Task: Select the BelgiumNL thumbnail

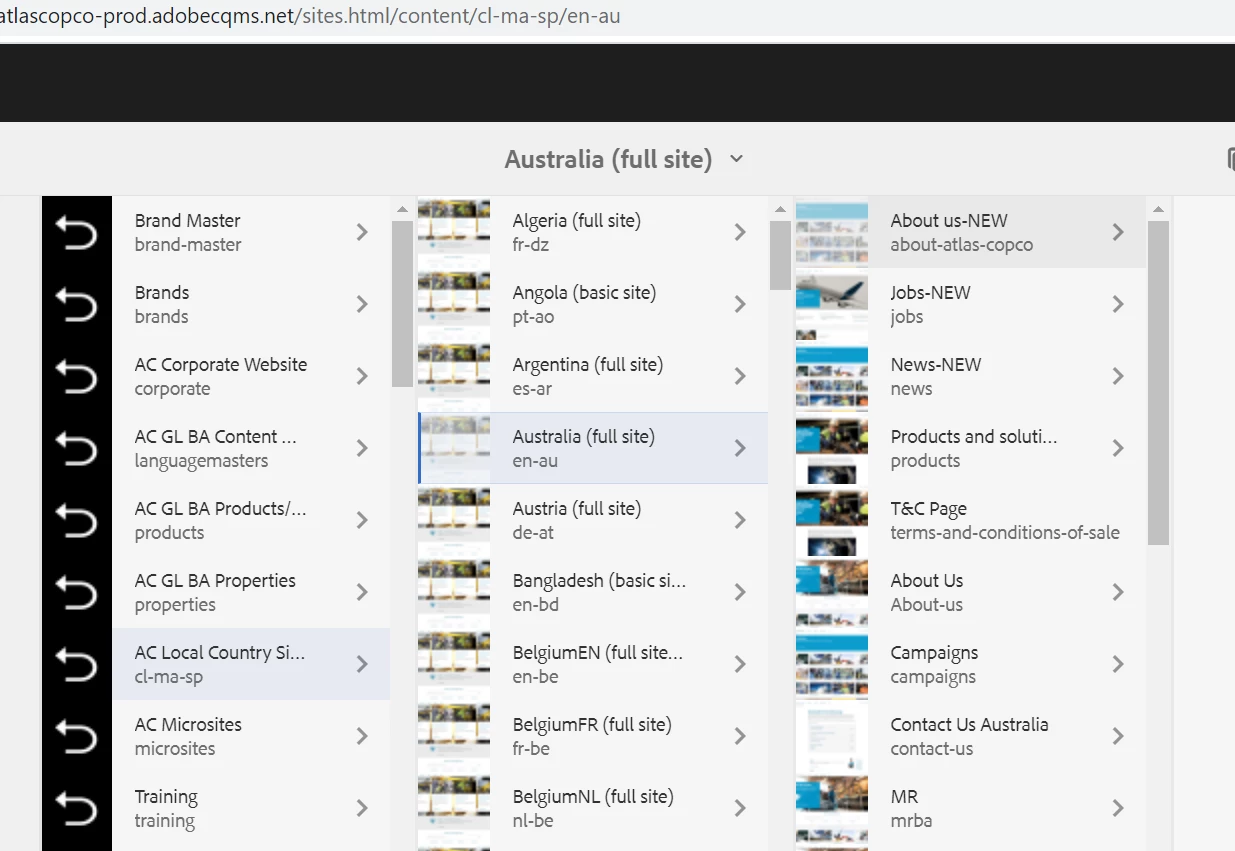Action: tap(454, 808)
